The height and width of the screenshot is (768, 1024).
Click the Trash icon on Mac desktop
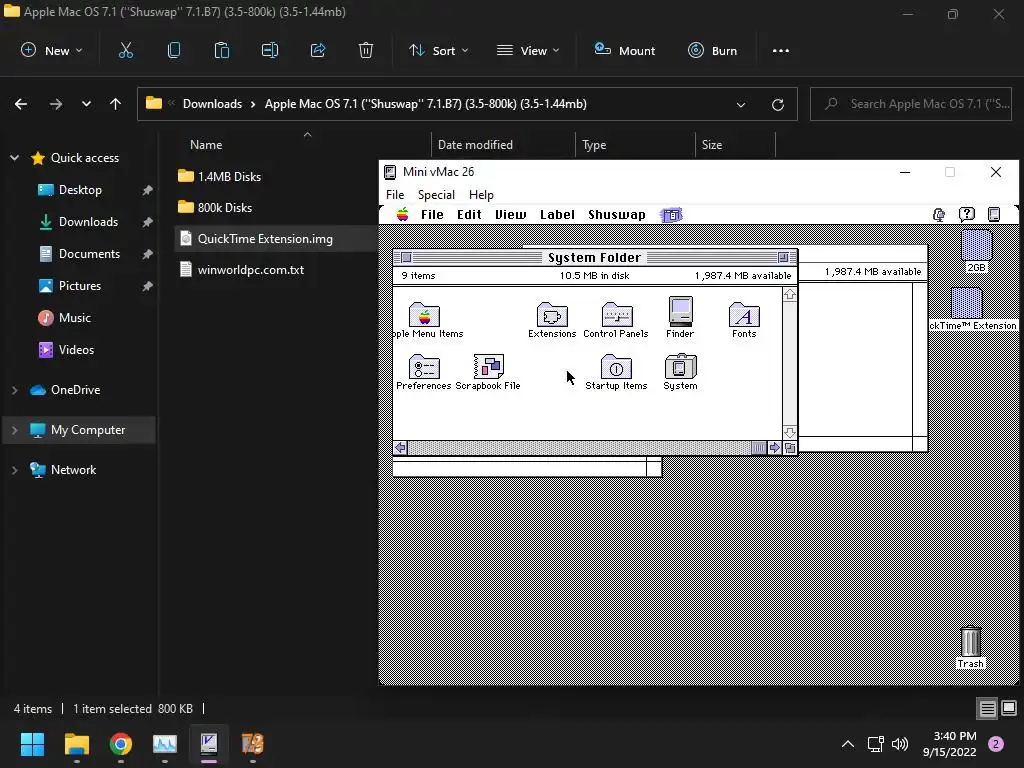[x=970, y=641]
